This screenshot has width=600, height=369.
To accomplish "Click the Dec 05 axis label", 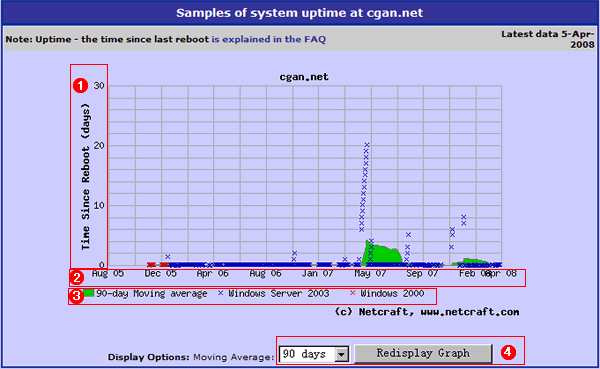I will [x=160, y=273].
